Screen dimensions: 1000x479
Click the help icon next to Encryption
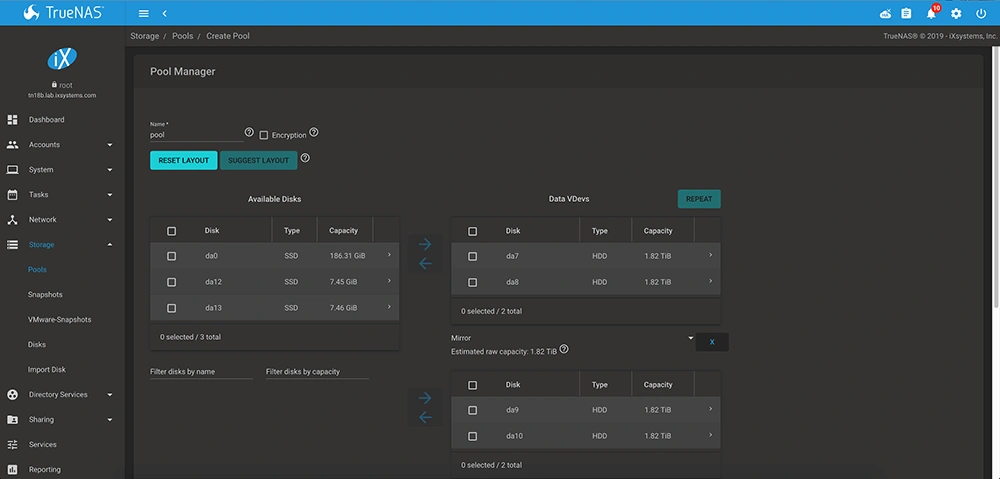[x=314, y=133]
